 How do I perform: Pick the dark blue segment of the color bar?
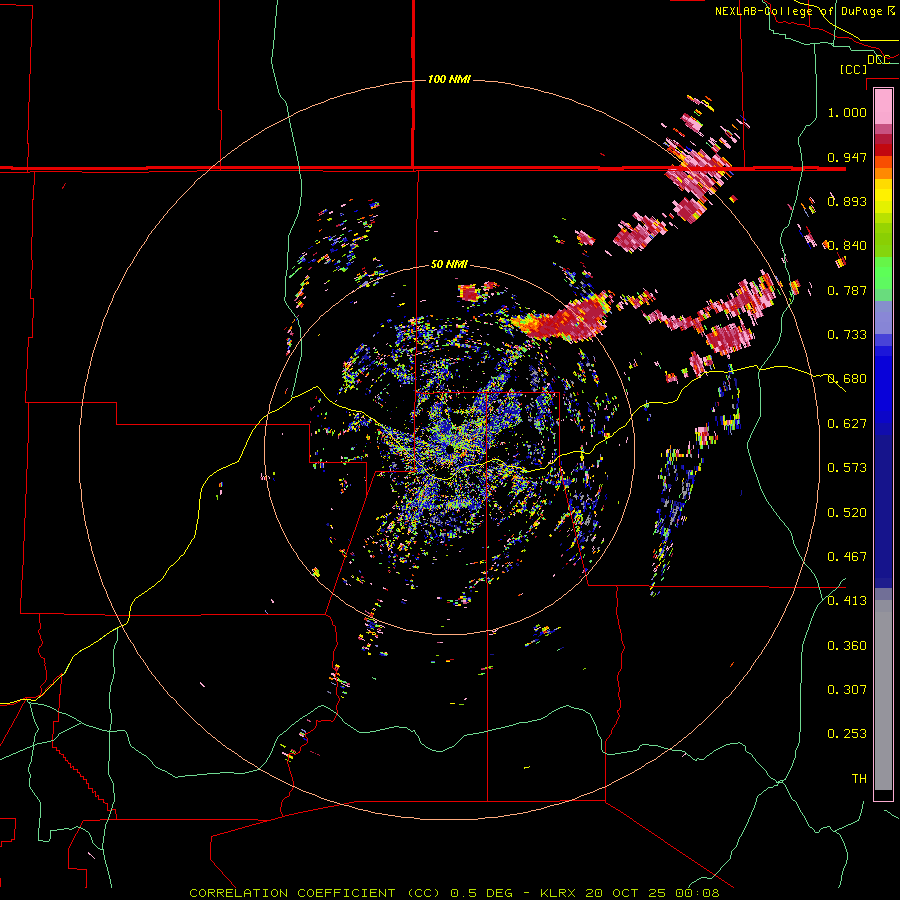[x=883, y=505]
